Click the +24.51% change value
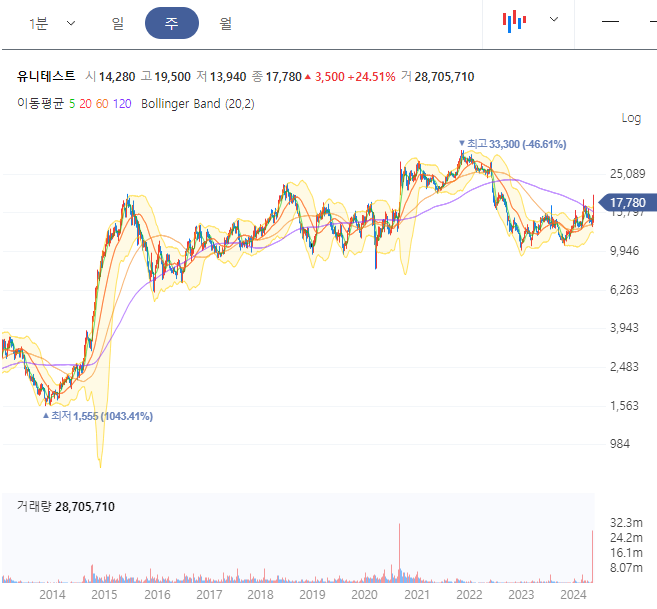The height and width of the screenshot is (609, 657). (x=371, y=77)
